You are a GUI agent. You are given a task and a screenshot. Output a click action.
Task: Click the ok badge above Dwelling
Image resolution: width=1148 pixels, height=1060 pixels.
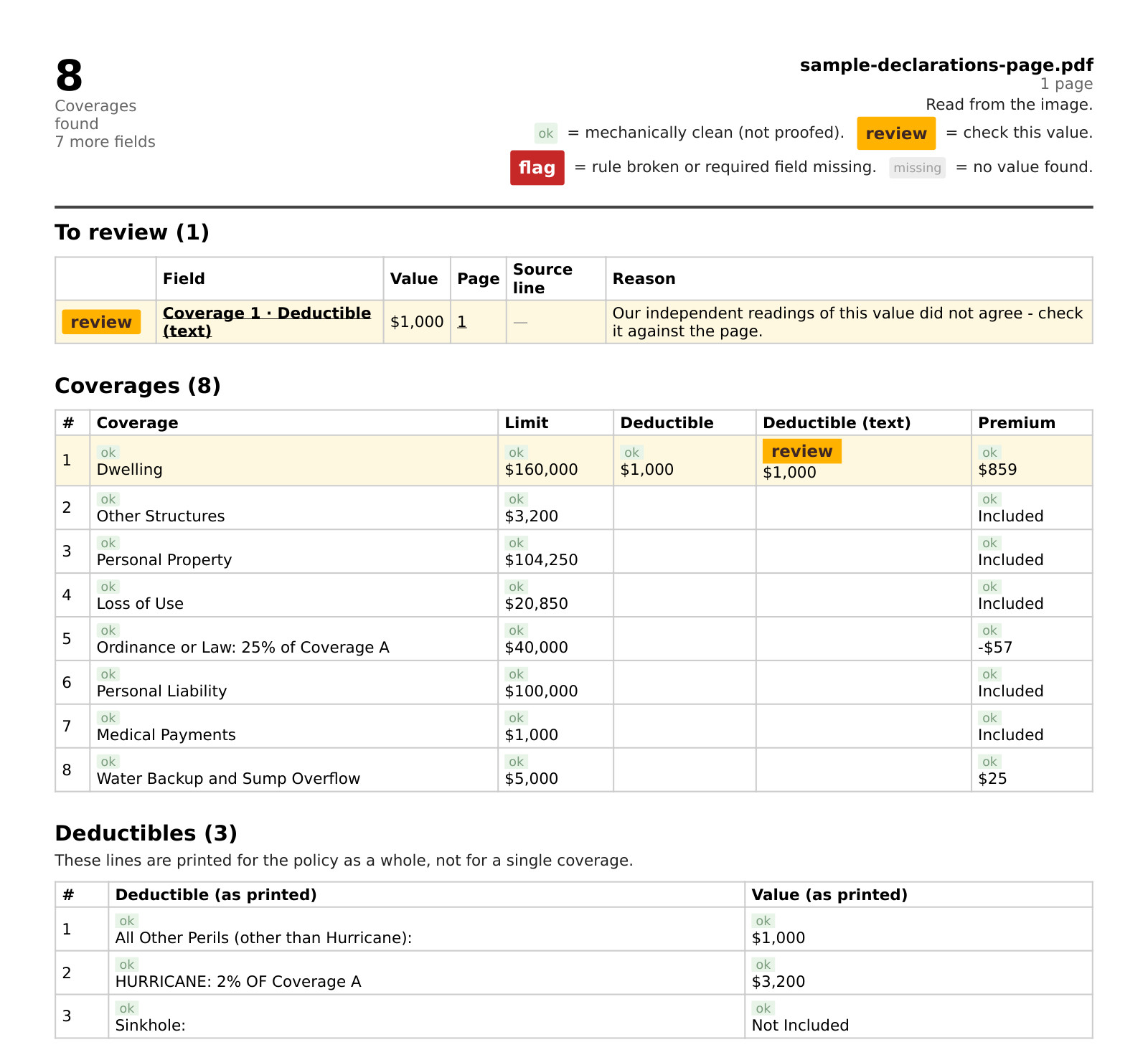click(108, 453)
